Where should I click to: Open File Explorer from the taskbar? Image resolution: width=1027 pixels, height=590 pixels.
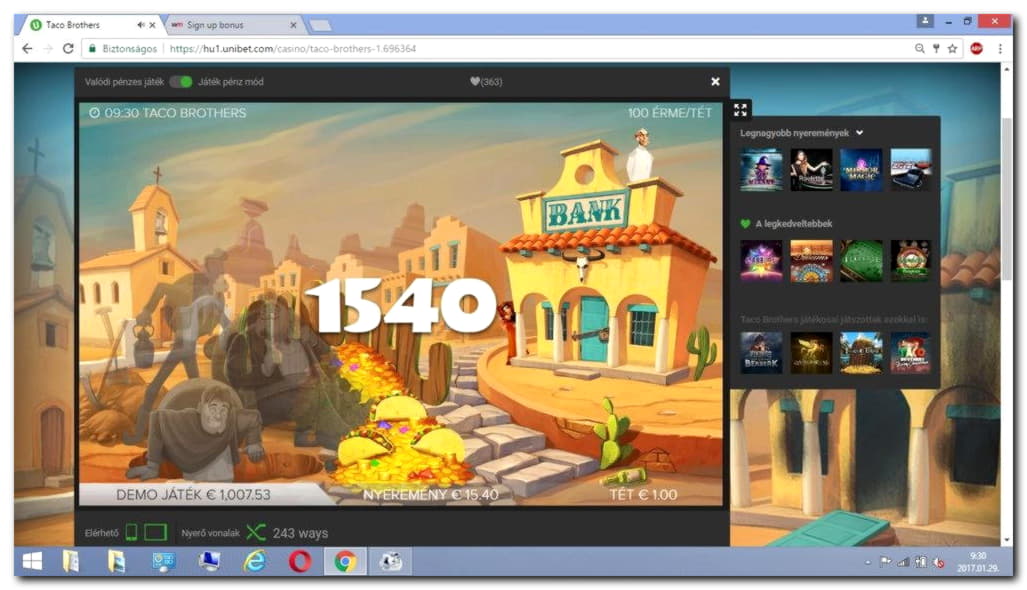tap(71, 562)
